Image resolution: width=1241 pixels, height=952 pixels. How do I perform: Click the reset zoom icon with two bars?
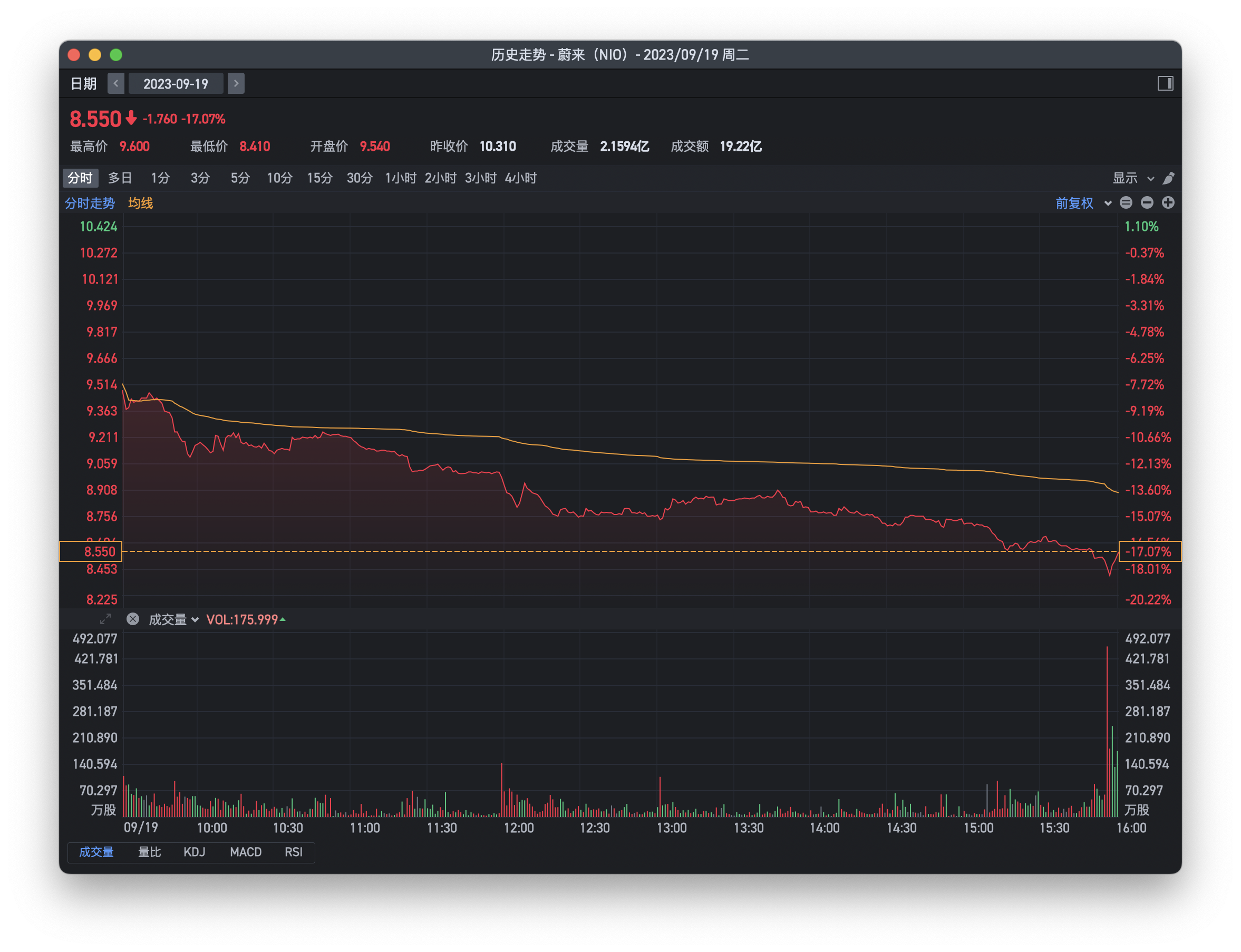tap(1126, 202)
